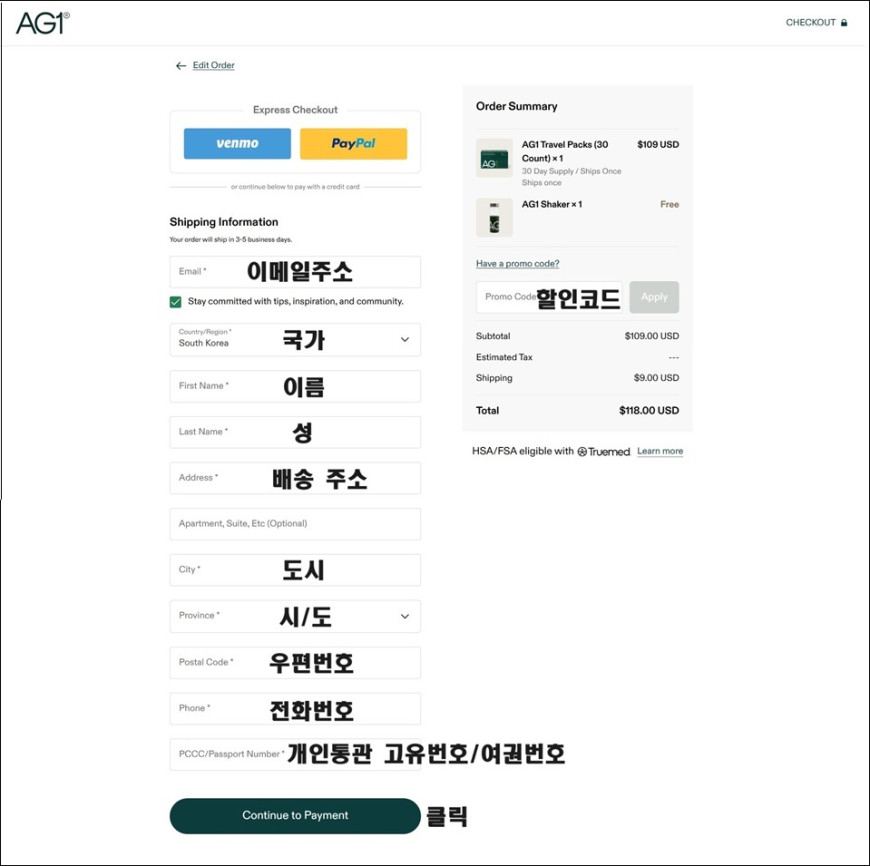Click the checkout lock icon
This screenshot has width=870, height=866.
[844, 23]
